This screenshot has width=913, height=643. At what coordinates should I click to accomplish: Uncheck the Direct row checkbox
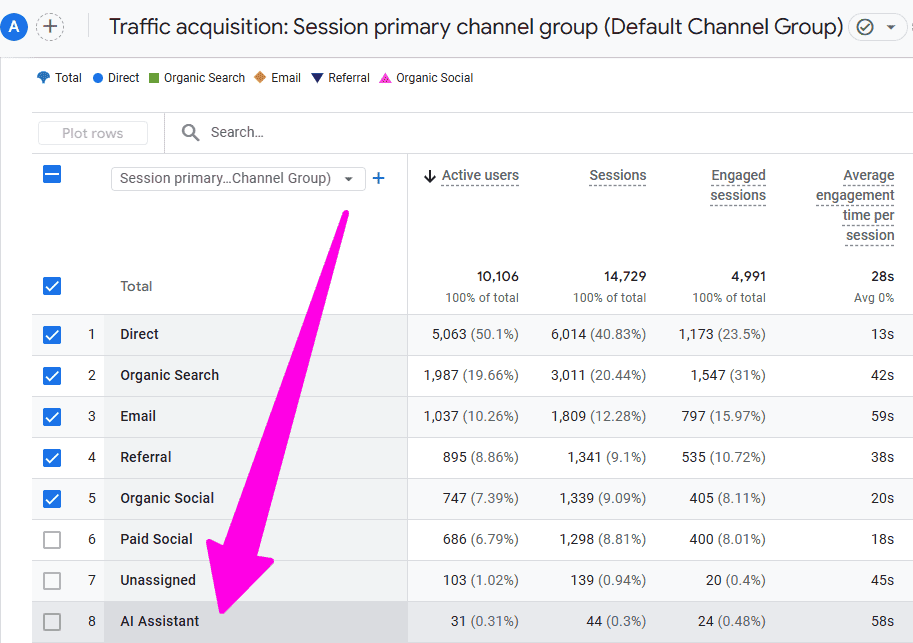click(52, 334)
